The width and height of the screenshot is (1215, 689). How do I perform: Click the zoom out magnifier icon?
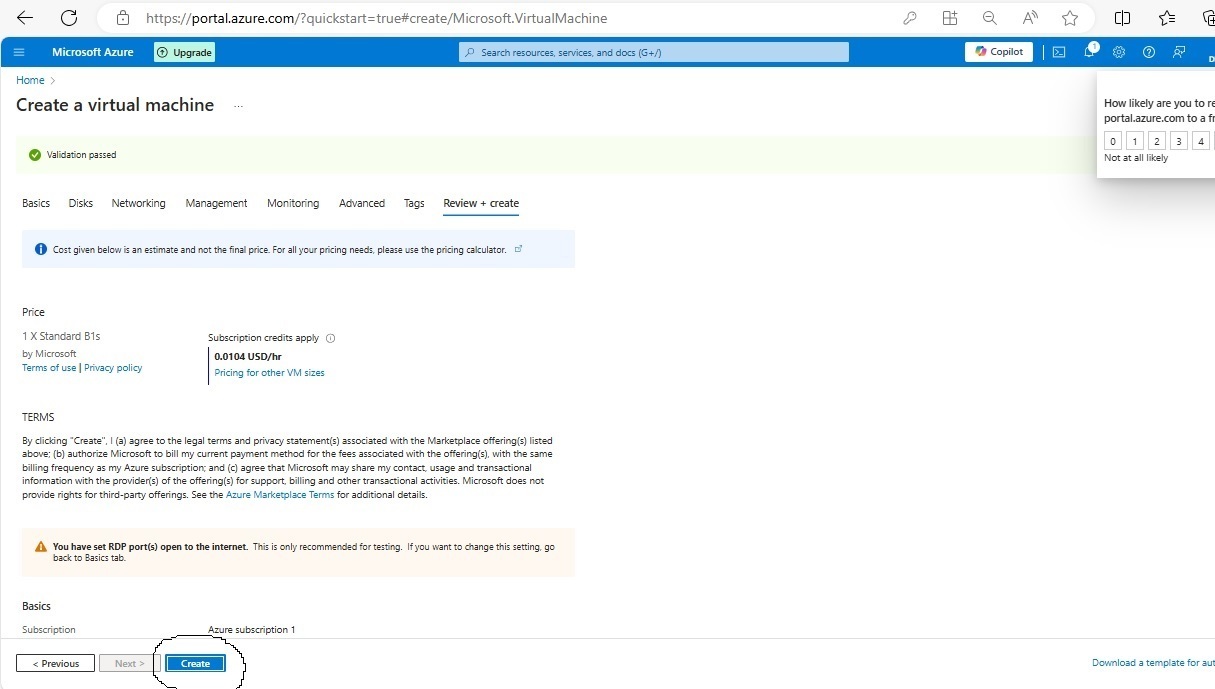point(990,18)
